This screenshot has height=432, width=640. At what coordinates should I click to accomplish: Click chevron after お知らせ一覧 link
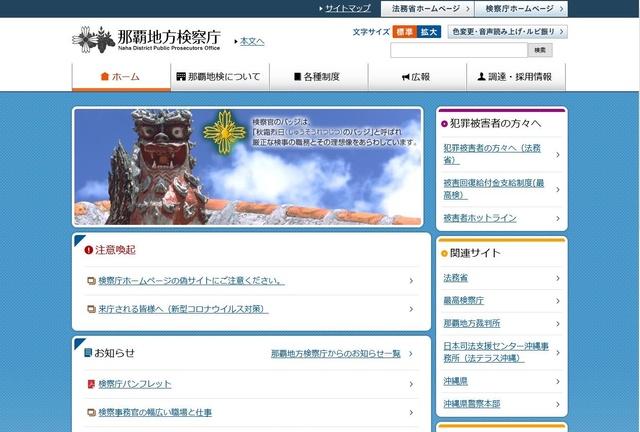[411, 354]
